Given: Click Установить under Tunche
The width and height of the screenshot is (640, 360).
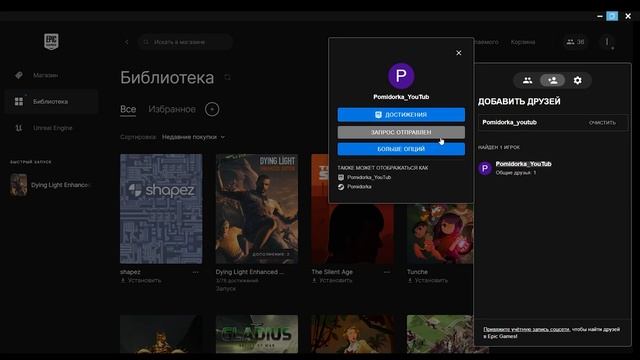Looking at the screenshot, I should tap(427, 280).
